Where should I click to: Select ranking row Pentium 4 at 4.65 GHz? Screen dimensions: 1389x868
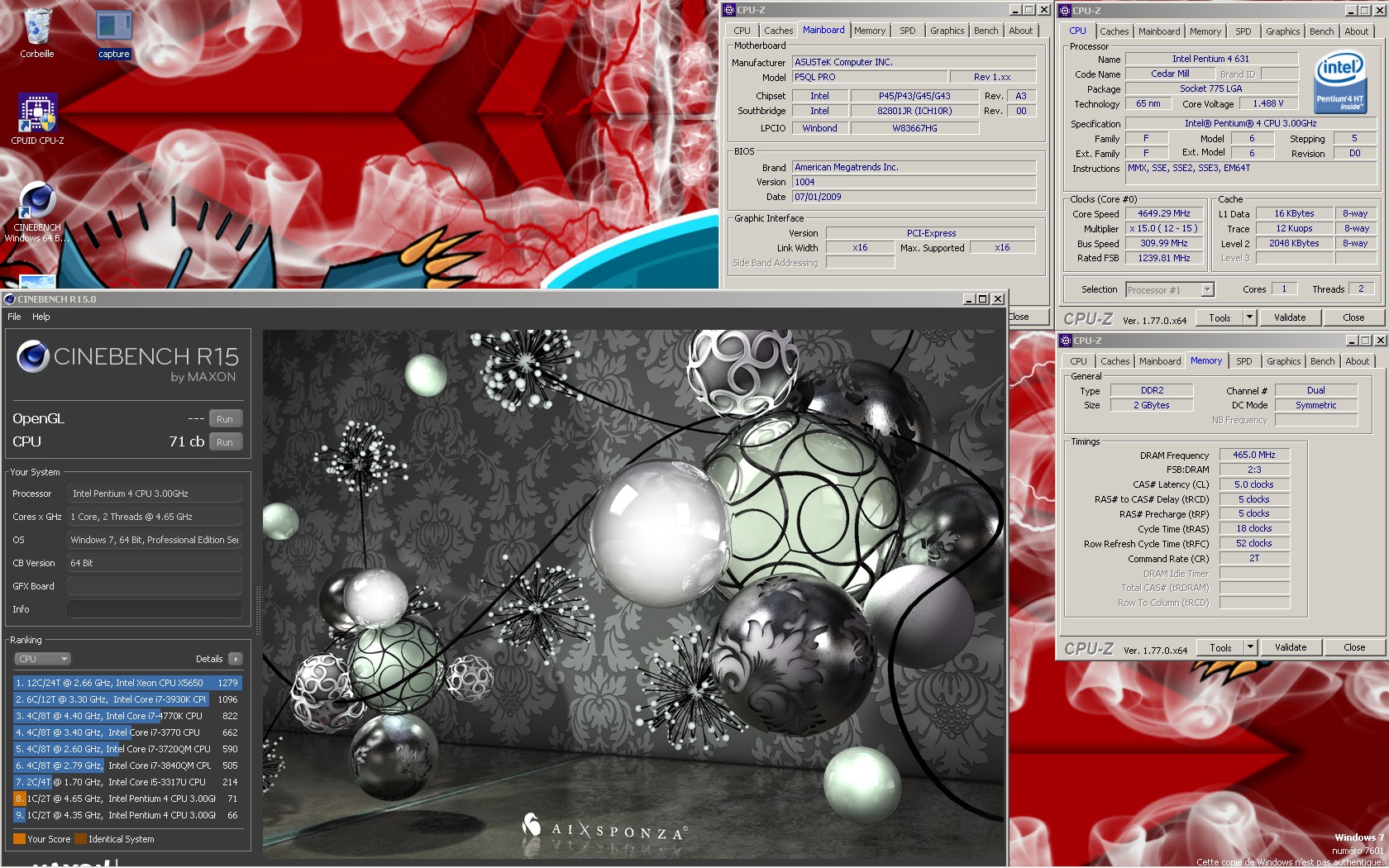point(127,799)
